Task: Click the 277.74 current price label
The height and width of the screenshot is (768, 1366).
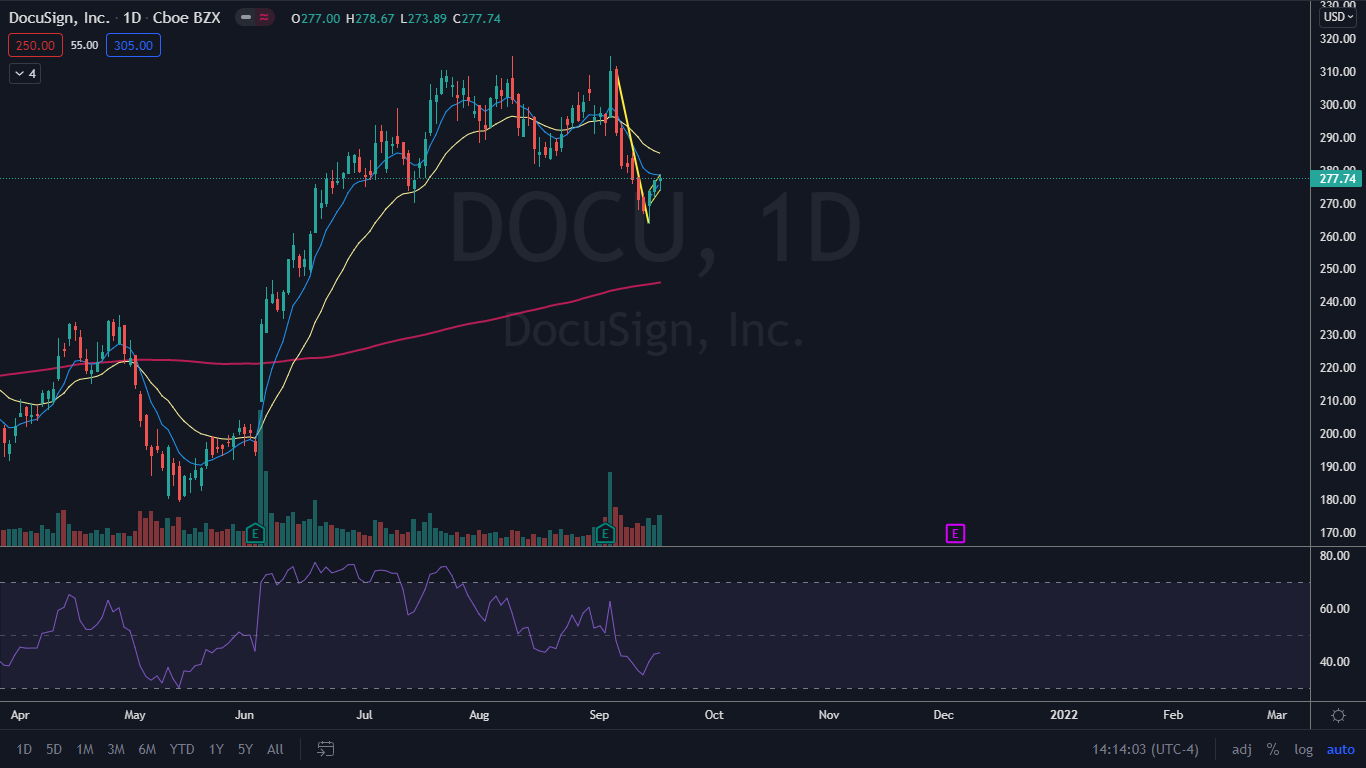Action: 1337,179
